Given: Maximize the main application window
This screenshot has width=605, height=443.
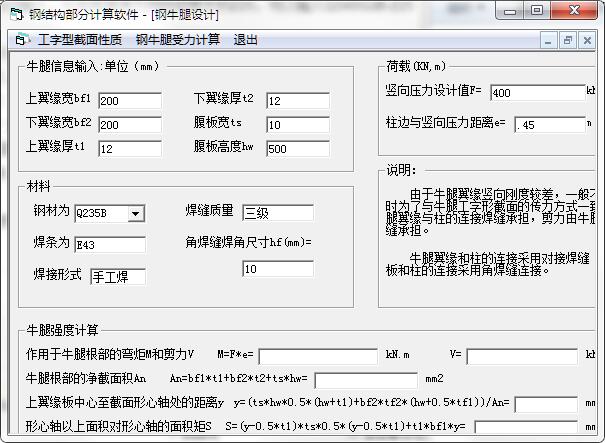Looking at the screenshot, I should click(537, 11).
